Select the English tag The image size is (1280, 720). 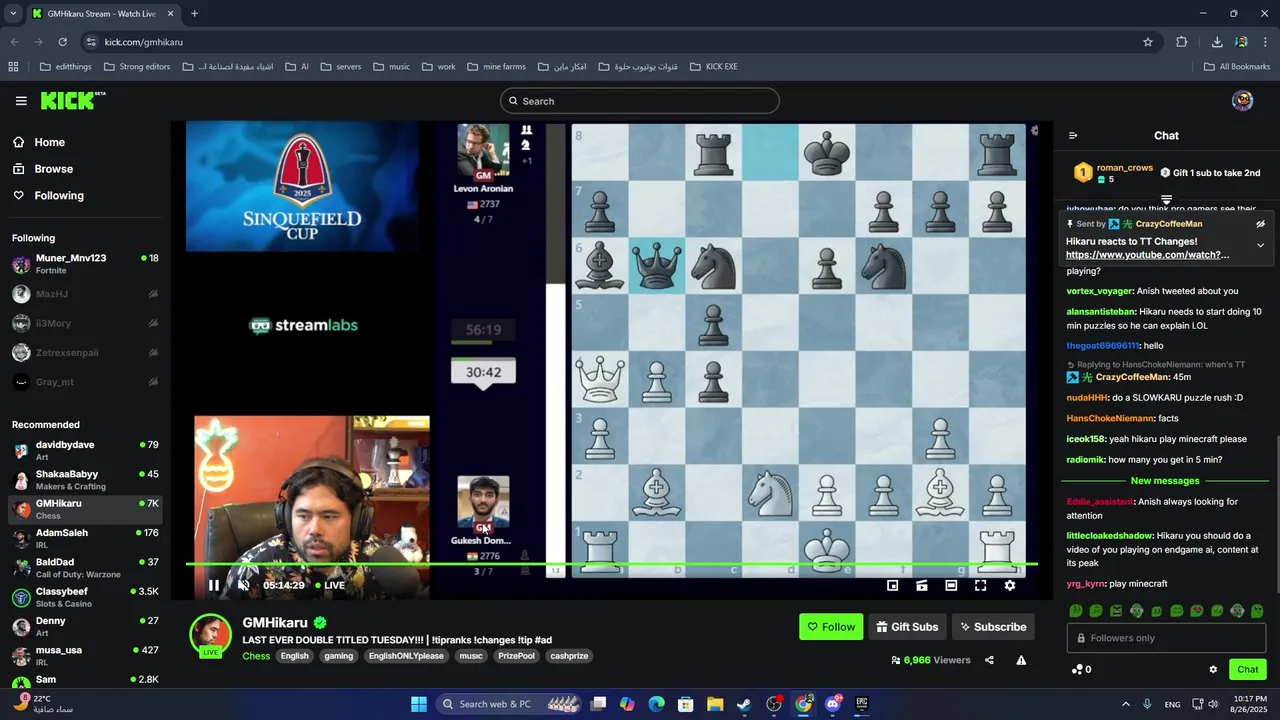tap(294, 656)
